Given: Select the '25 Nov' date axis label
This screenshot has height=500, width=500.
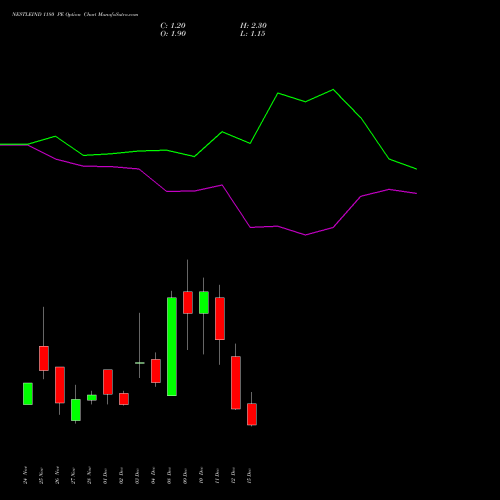Looking at the screenshot, I should click(42, 475).
